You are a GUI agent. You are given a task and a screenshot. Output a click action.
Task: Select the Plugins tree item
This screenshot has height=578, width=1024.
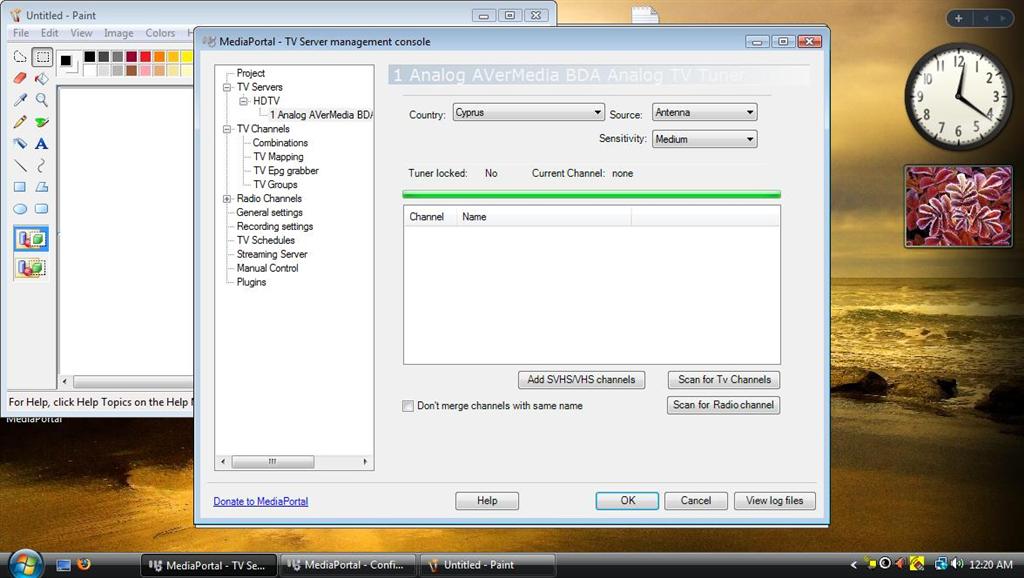point(251,282)
